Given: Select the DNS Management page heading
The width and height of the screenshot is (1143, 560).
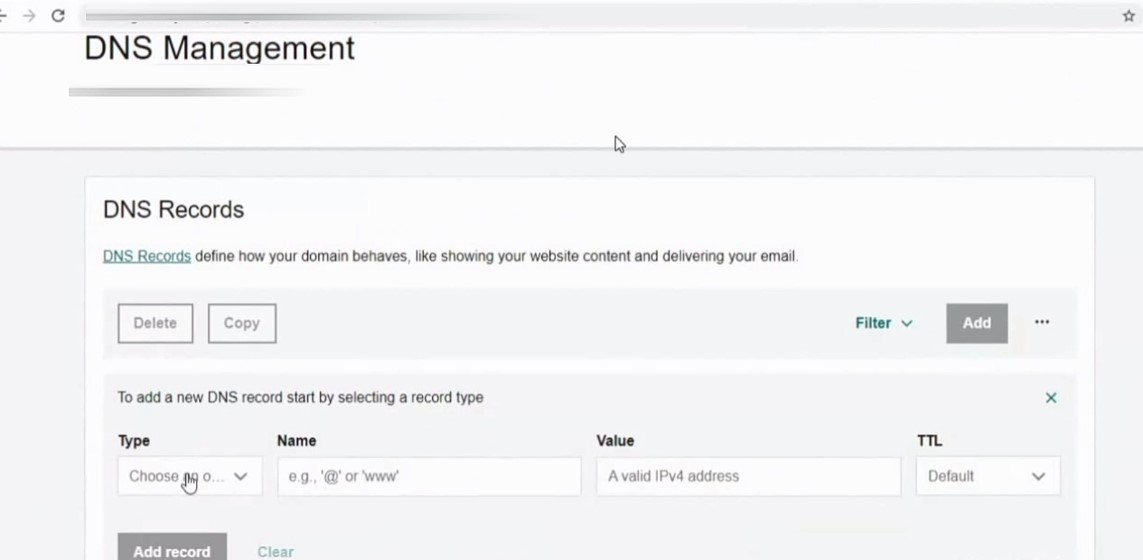Looking at the screenshot, I should [219, 48].
